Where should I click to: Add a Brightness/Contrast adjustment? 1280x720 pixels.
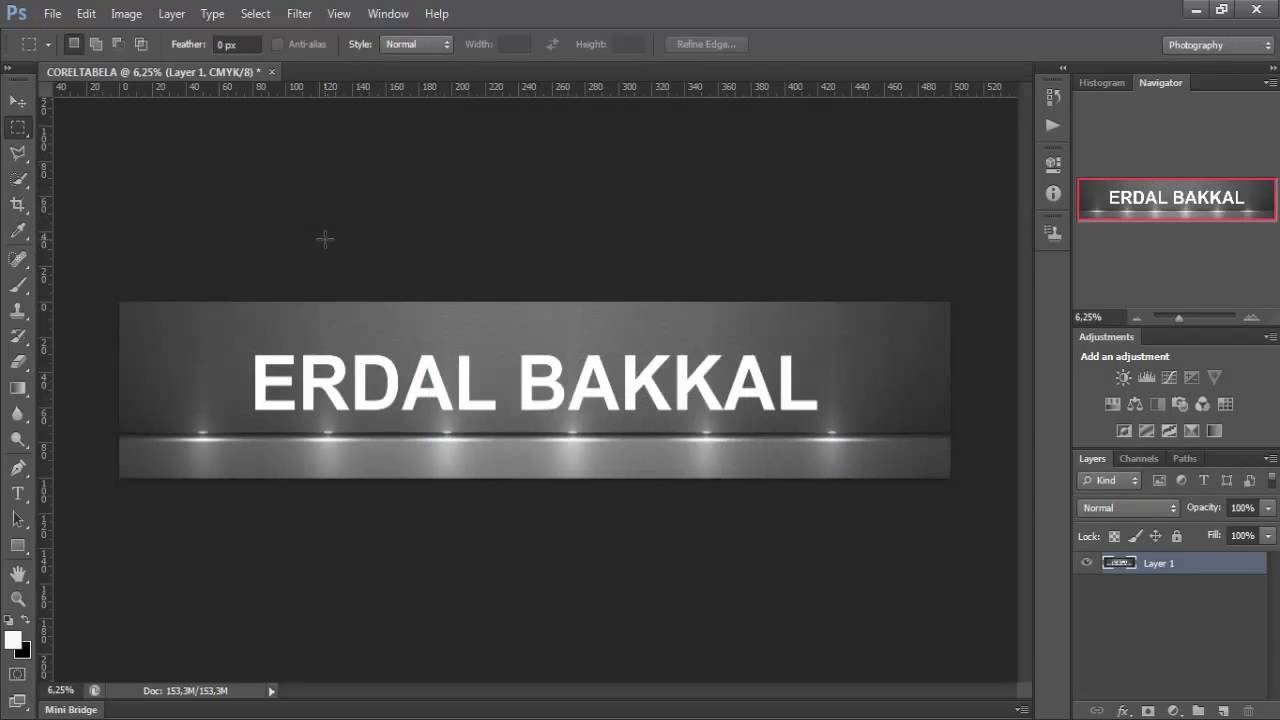1123,377
